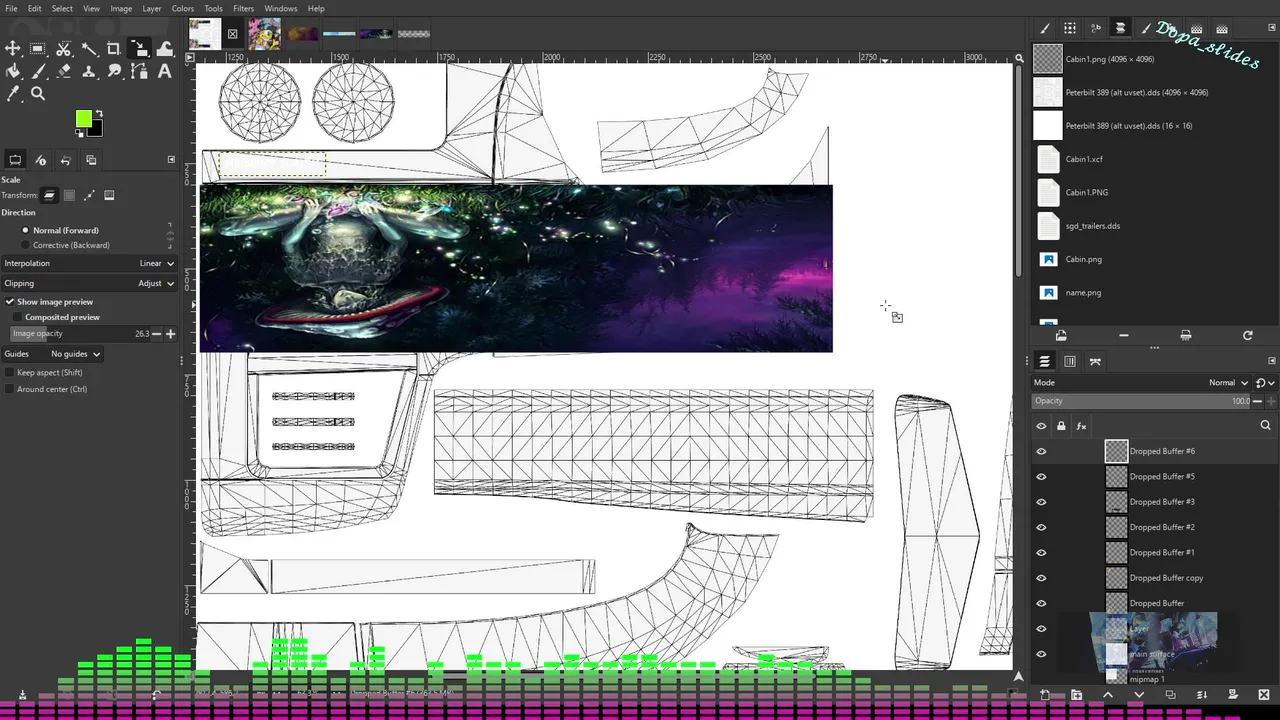Set transform target to Layer
The height and width of the screenshot is (720, 1280).
[x=49, y=195]
